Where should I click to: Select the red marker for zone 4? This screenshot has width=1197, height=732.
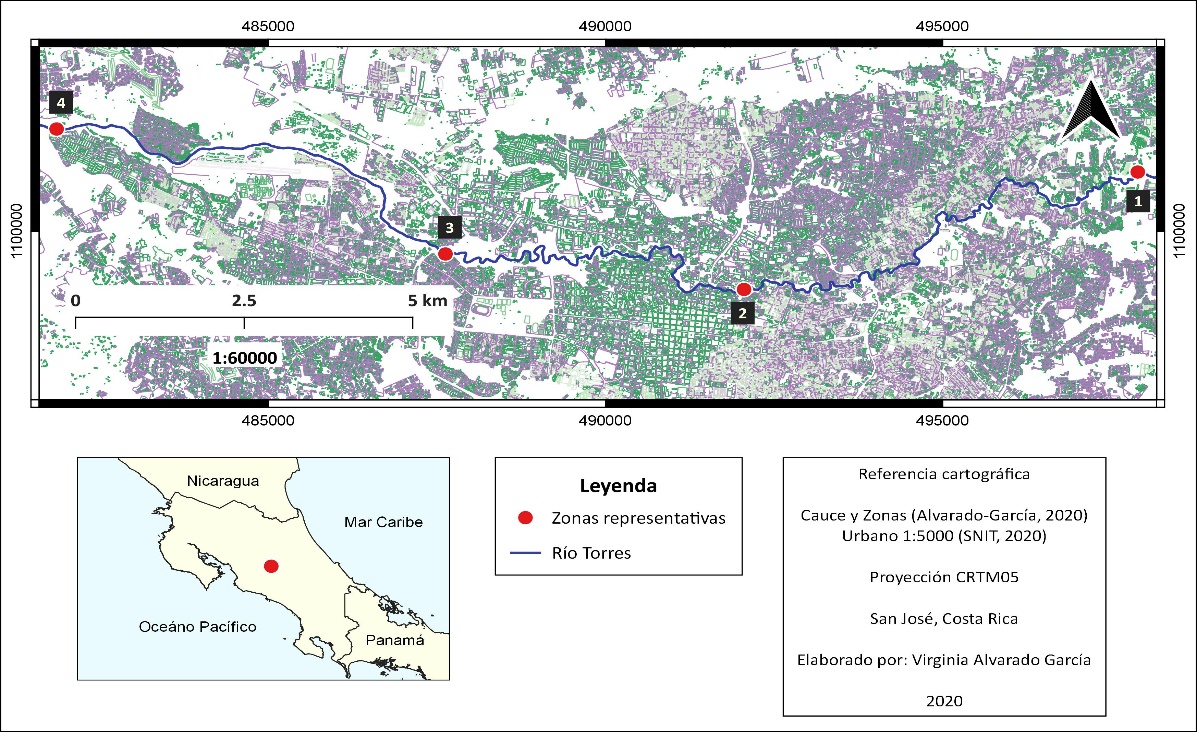click(57, 129)
